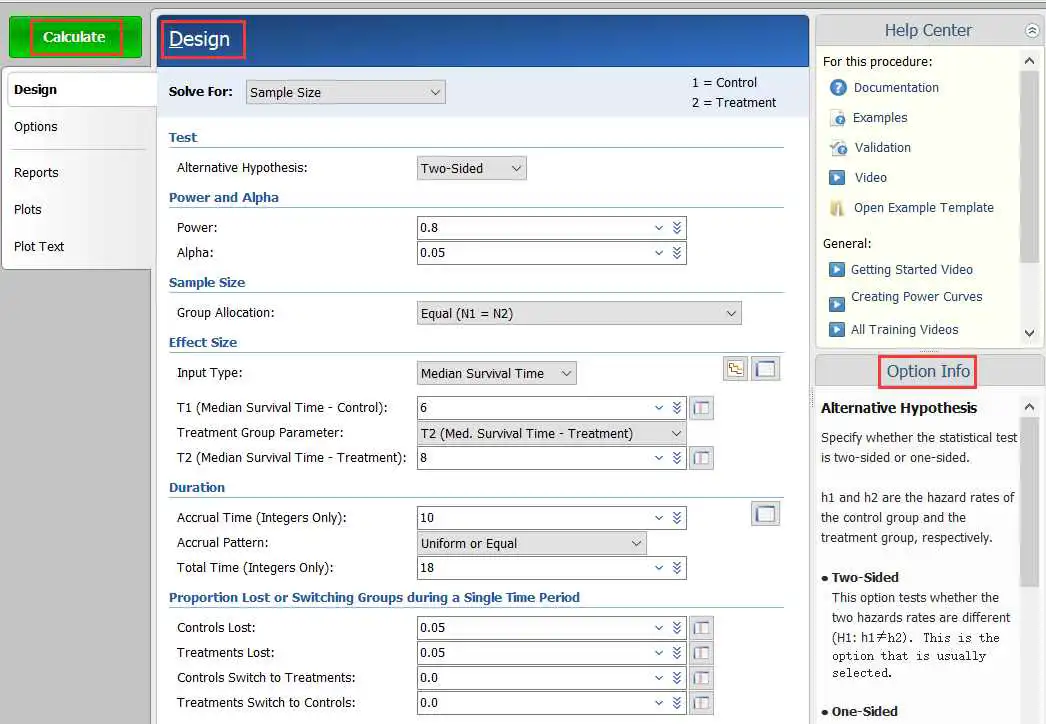Open the T2 spreadsheet table icon

(x=701, y=458)
